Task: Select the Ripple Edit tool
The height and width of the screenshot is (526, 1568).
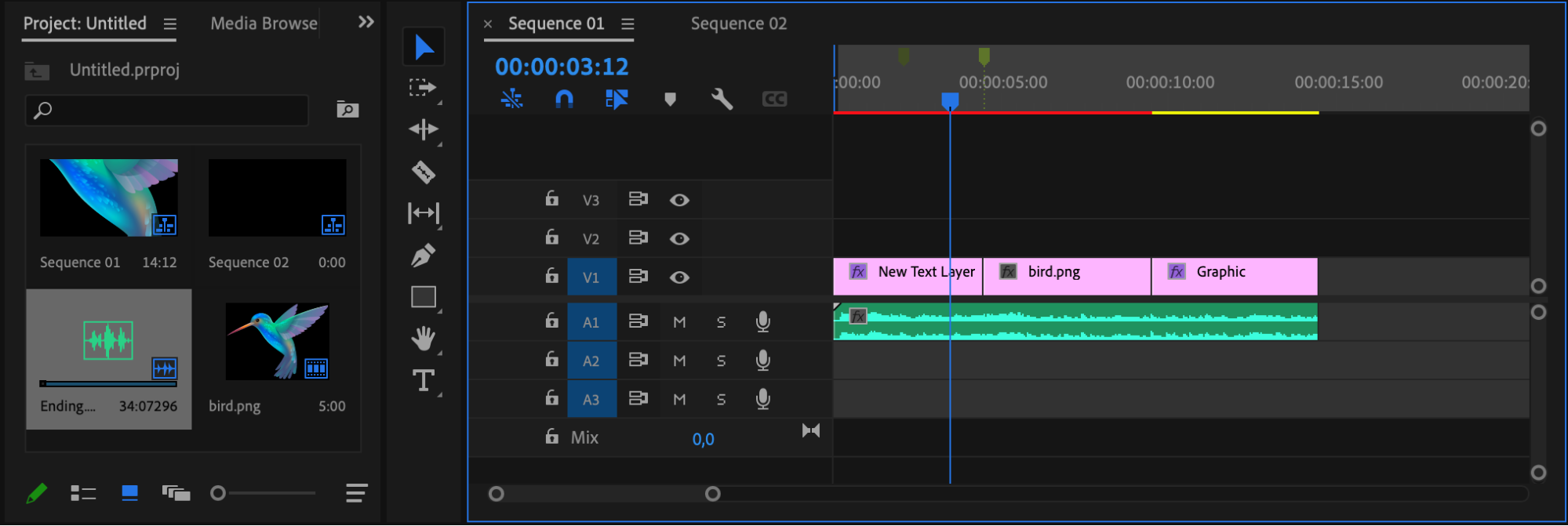Action: tap(424, 129)
